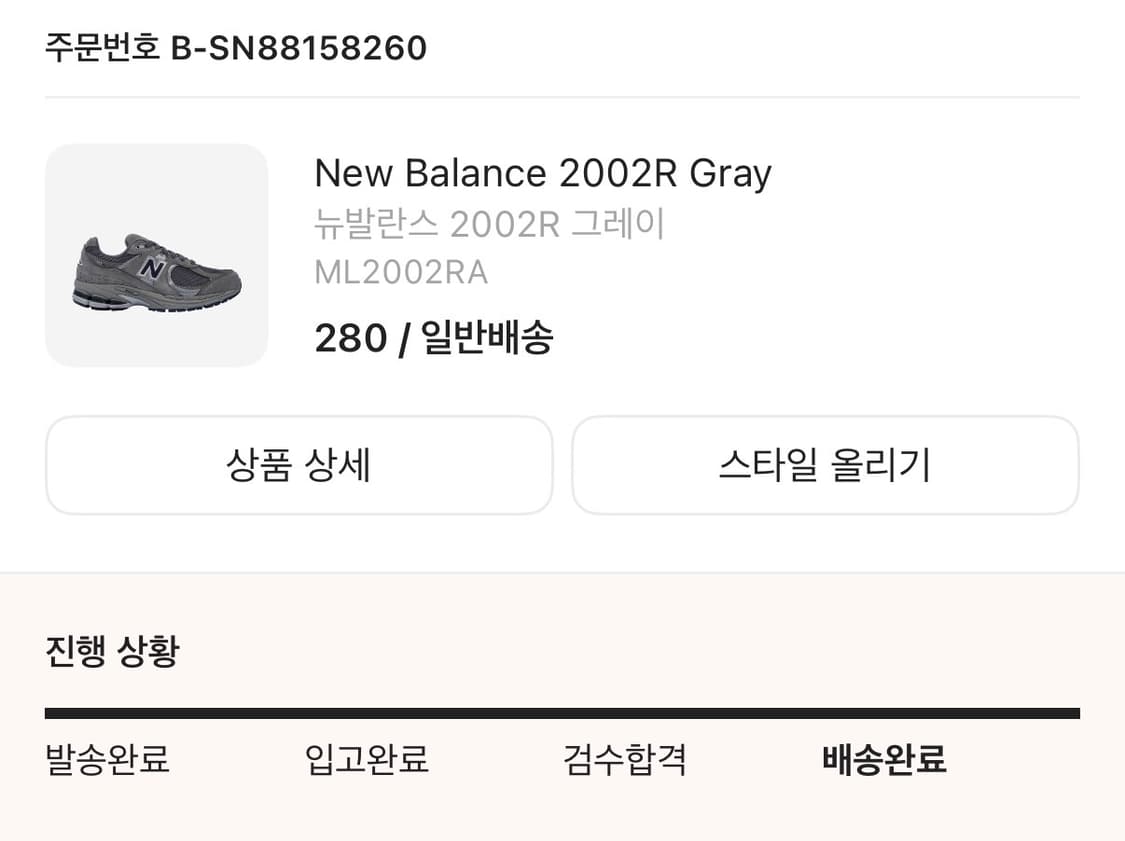
Task: Click the N logo on the shoe
Action: [x=152, y=268]
